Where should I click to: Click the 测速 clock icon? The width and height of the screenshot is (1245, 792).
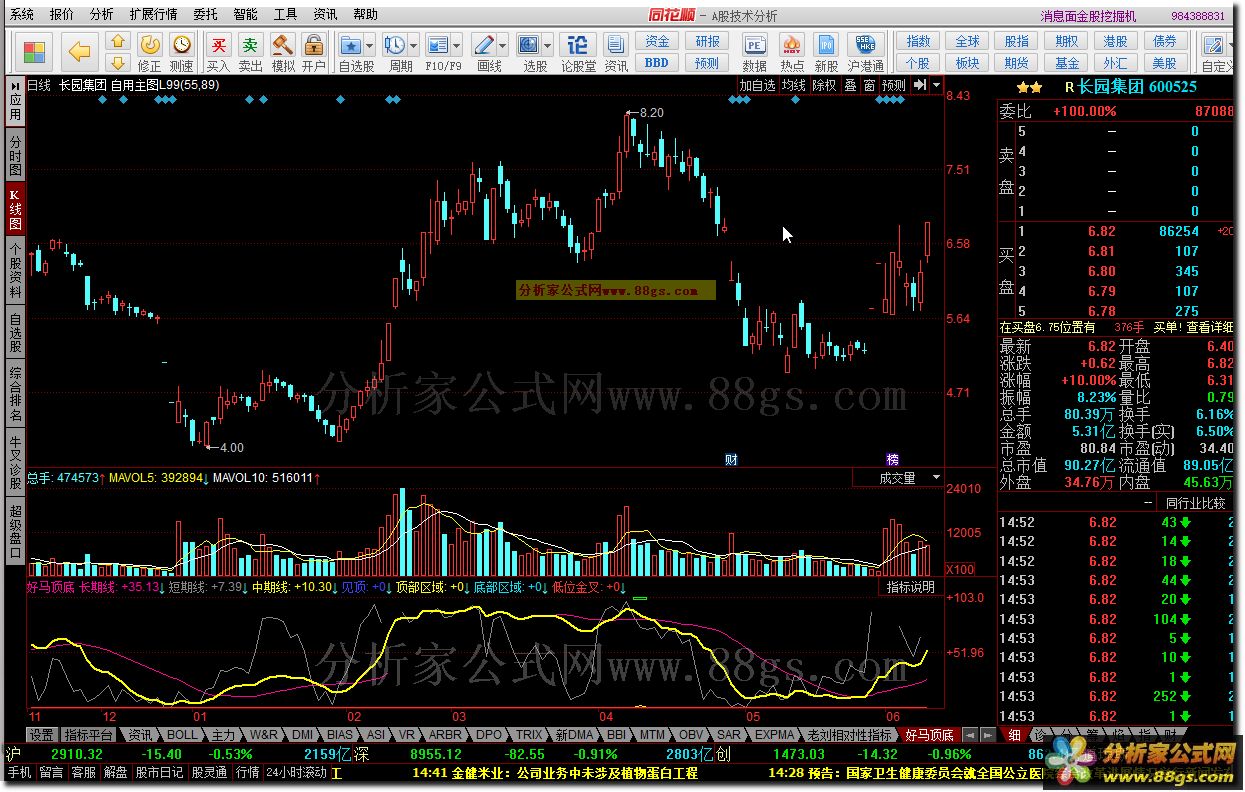181,52
